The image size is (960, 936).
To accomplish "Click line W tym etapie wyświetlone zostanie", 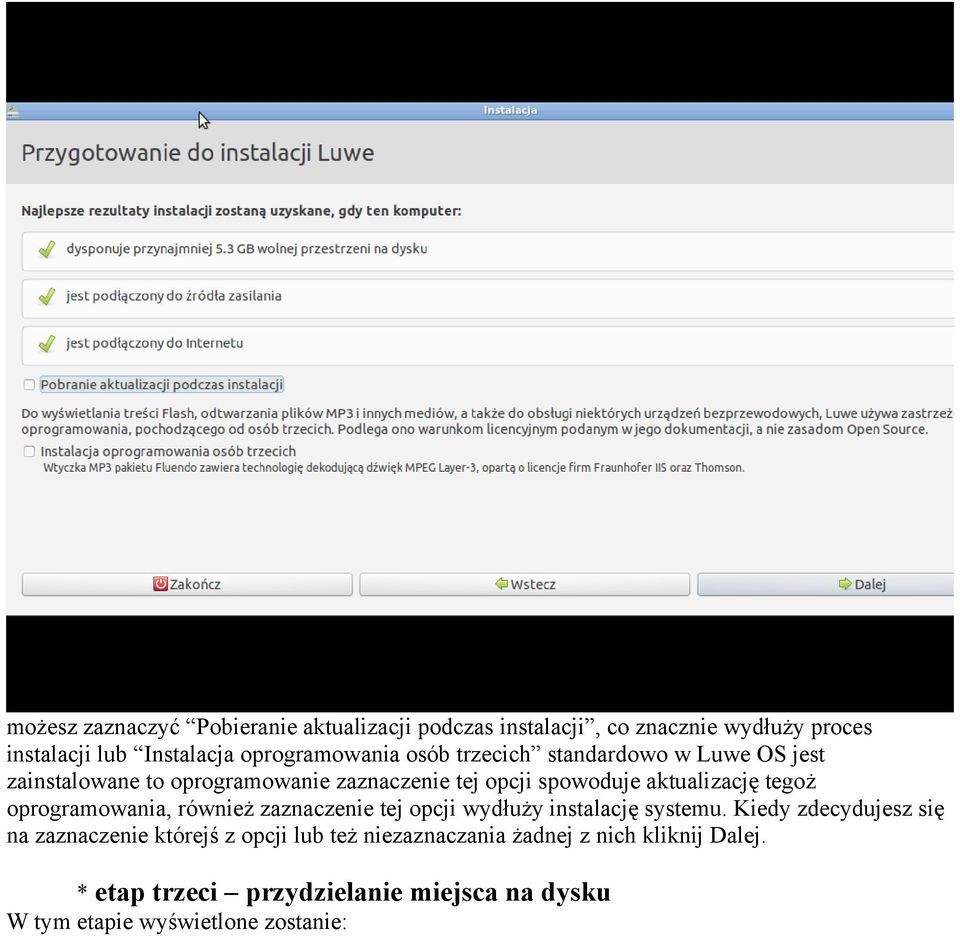I will pos(177,921).
